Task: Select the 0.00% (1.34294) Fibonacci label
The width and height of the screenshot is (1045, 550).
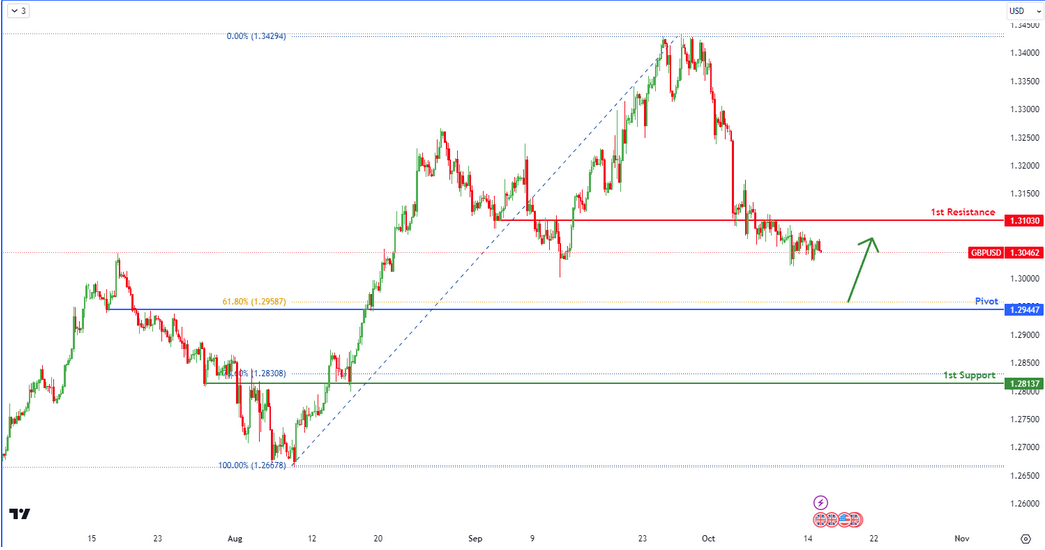Action: point(256,36)
